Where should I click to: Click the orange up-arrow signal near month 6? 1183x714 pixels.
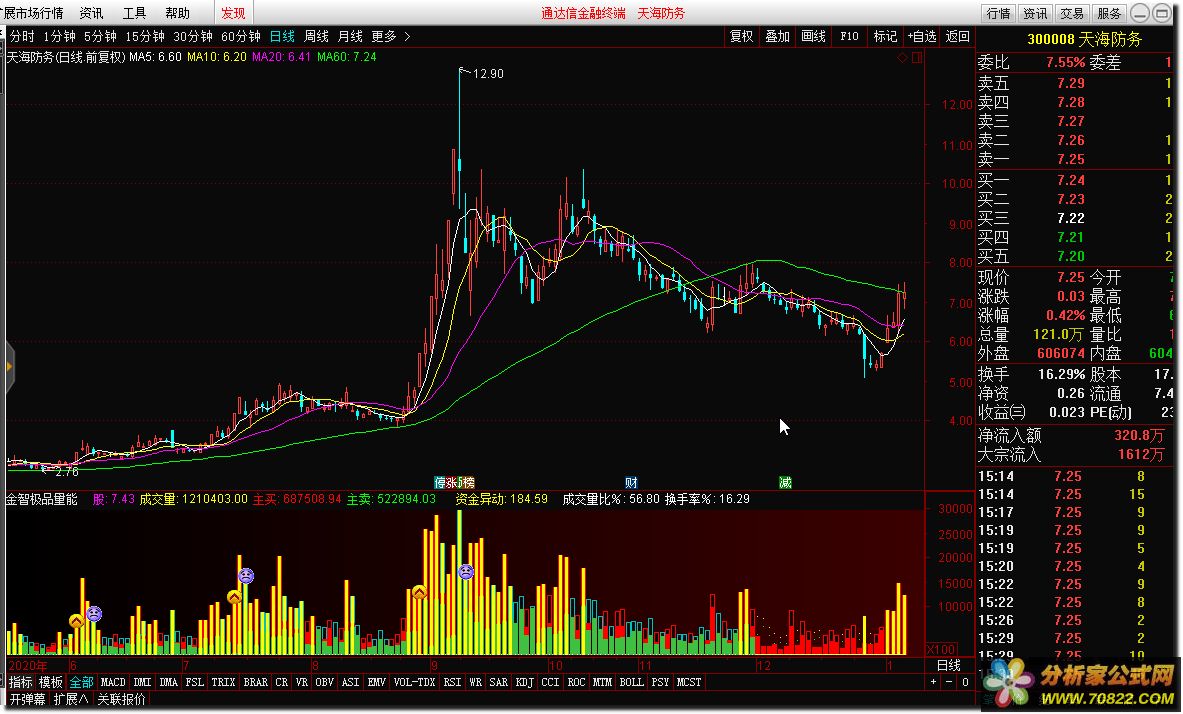76,622
